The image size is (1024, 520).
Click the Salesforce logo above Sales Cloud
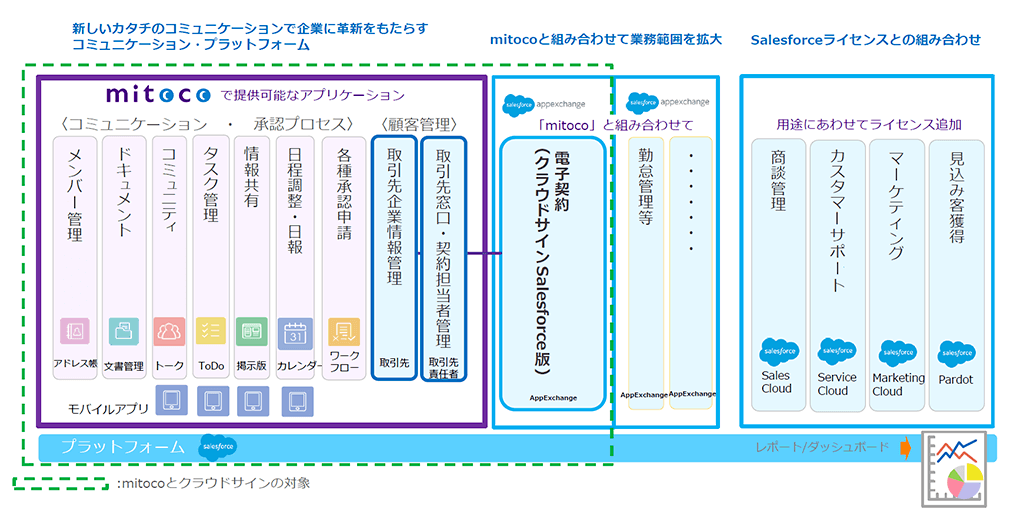coord(779,352)
